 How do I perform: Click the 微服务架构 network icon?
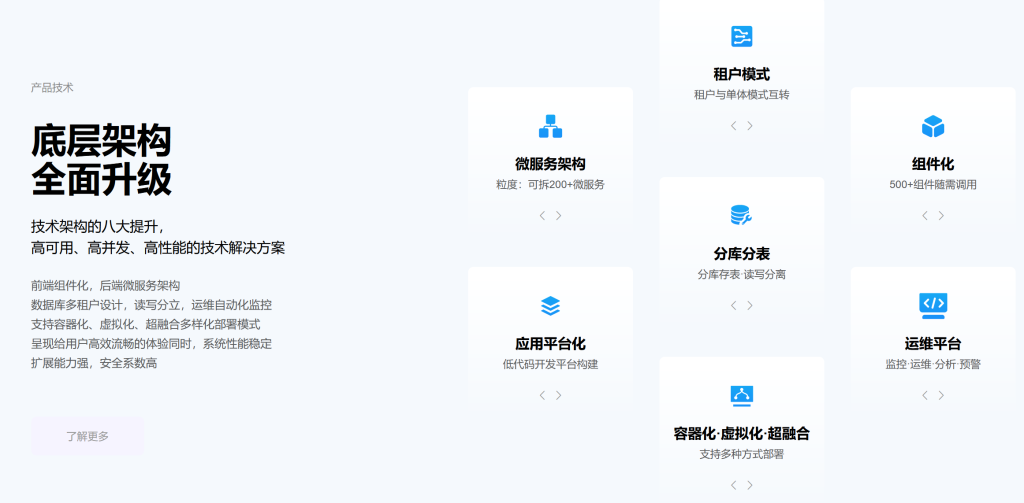(550, 127)
